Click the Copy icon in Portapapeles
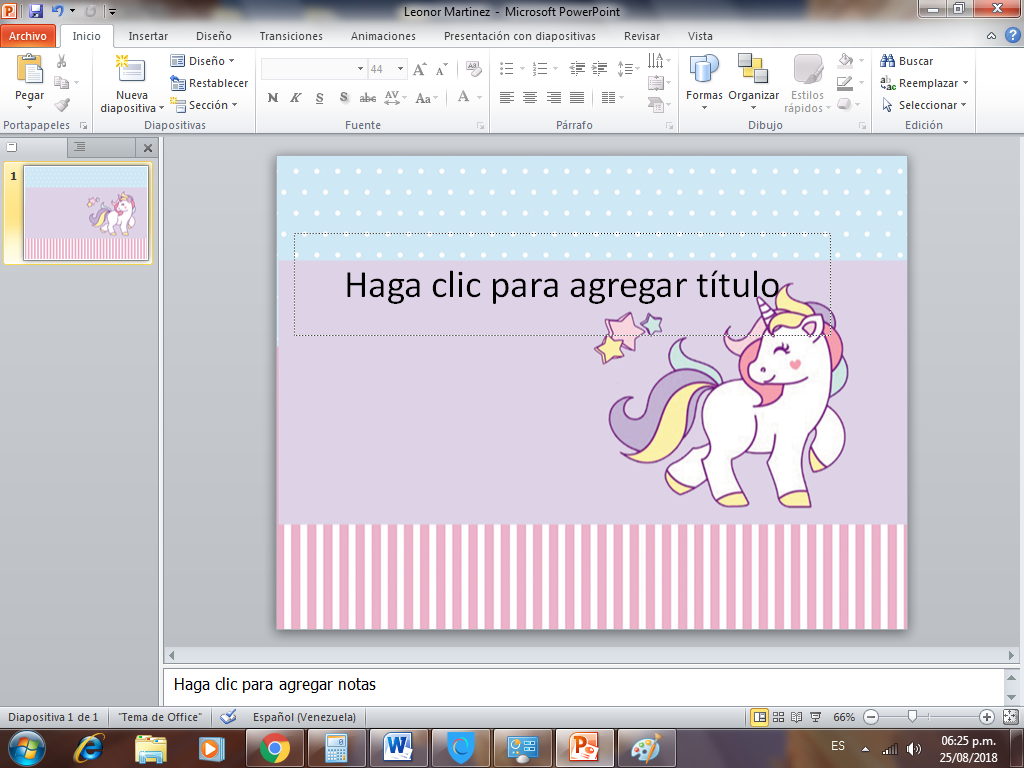1024x768 pixels. click(61, 82)
